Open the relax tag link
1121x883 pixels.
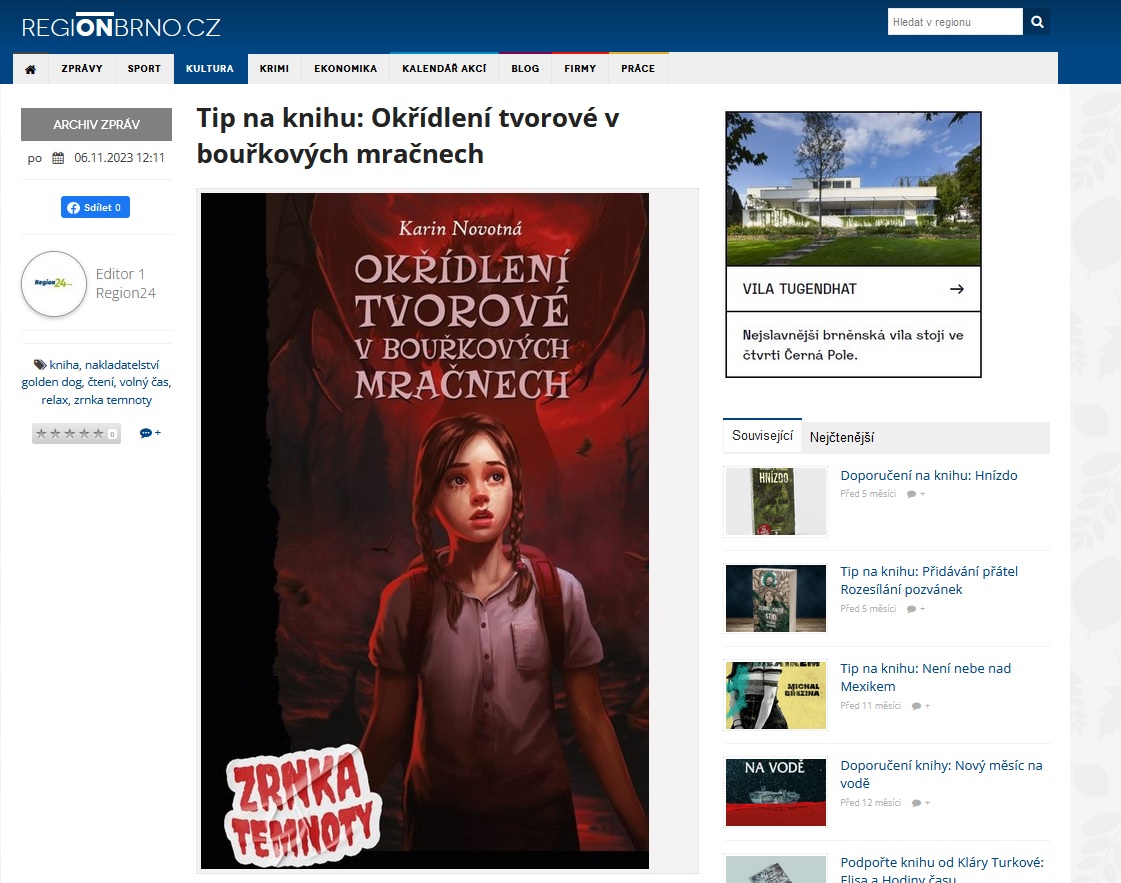tap(54, 400)
